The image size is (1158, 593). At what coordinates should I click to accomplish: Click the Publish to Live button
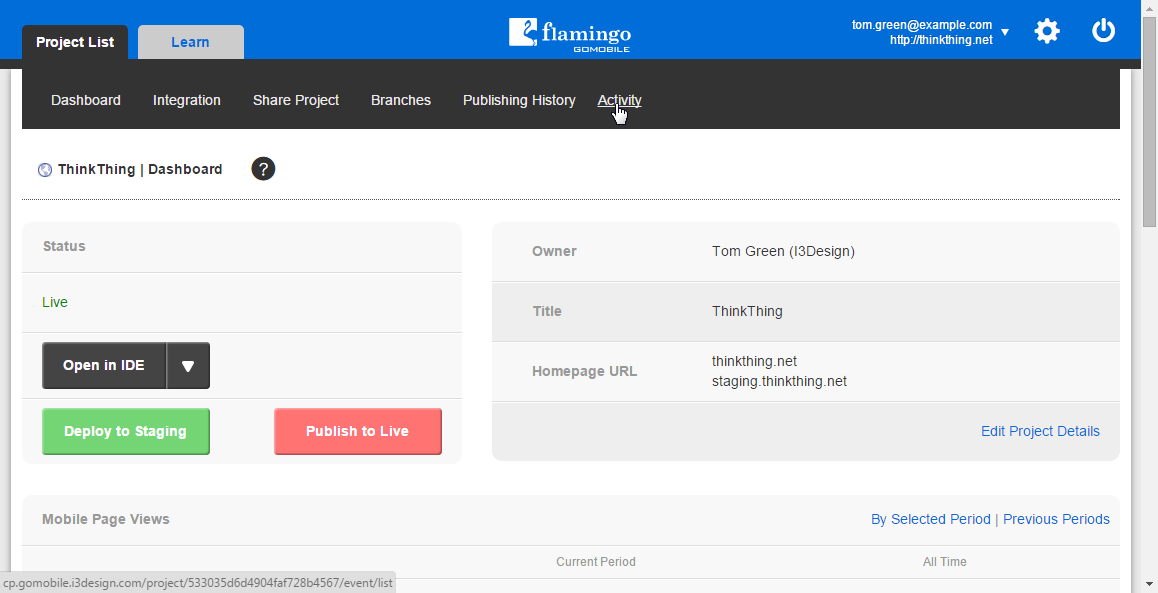coord(357,431)
